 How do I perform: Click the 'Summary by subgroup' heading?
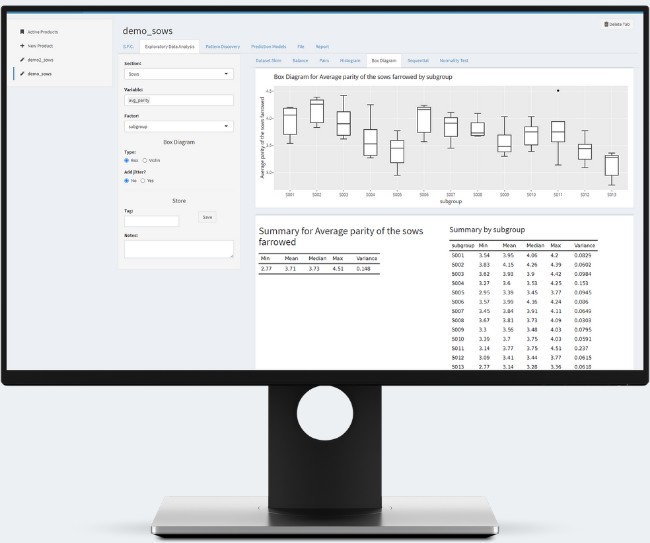pos(487,230)
